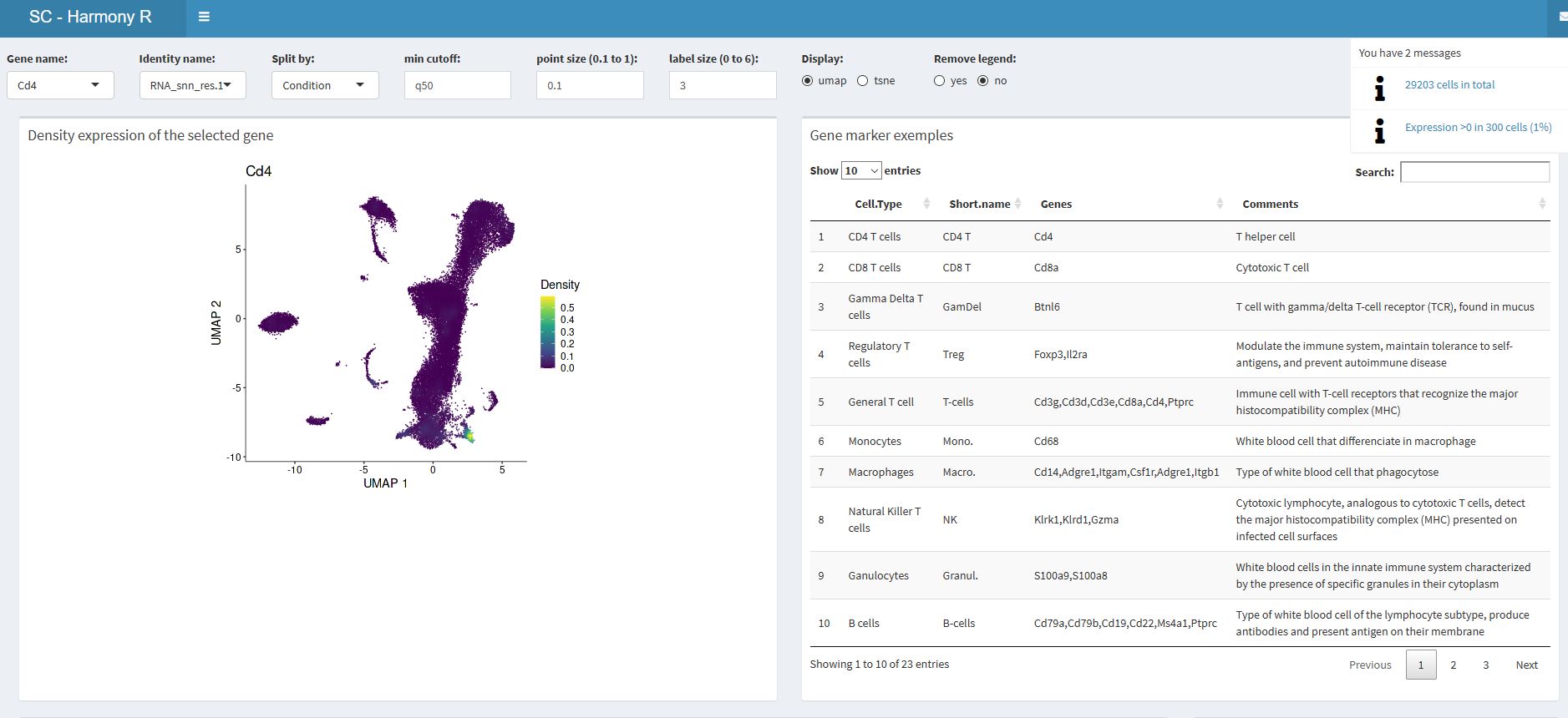This screenshot has height=718, width=1568.
Task: Toggle the hamburger sidebar menu icon
Action: (204, 17)
